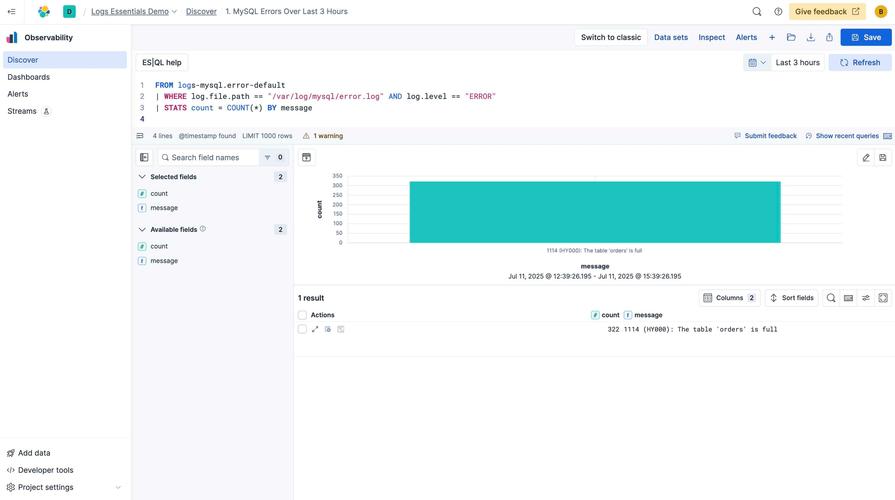
Task: Click the save visualization icon above chart
Action: [883, 157]
